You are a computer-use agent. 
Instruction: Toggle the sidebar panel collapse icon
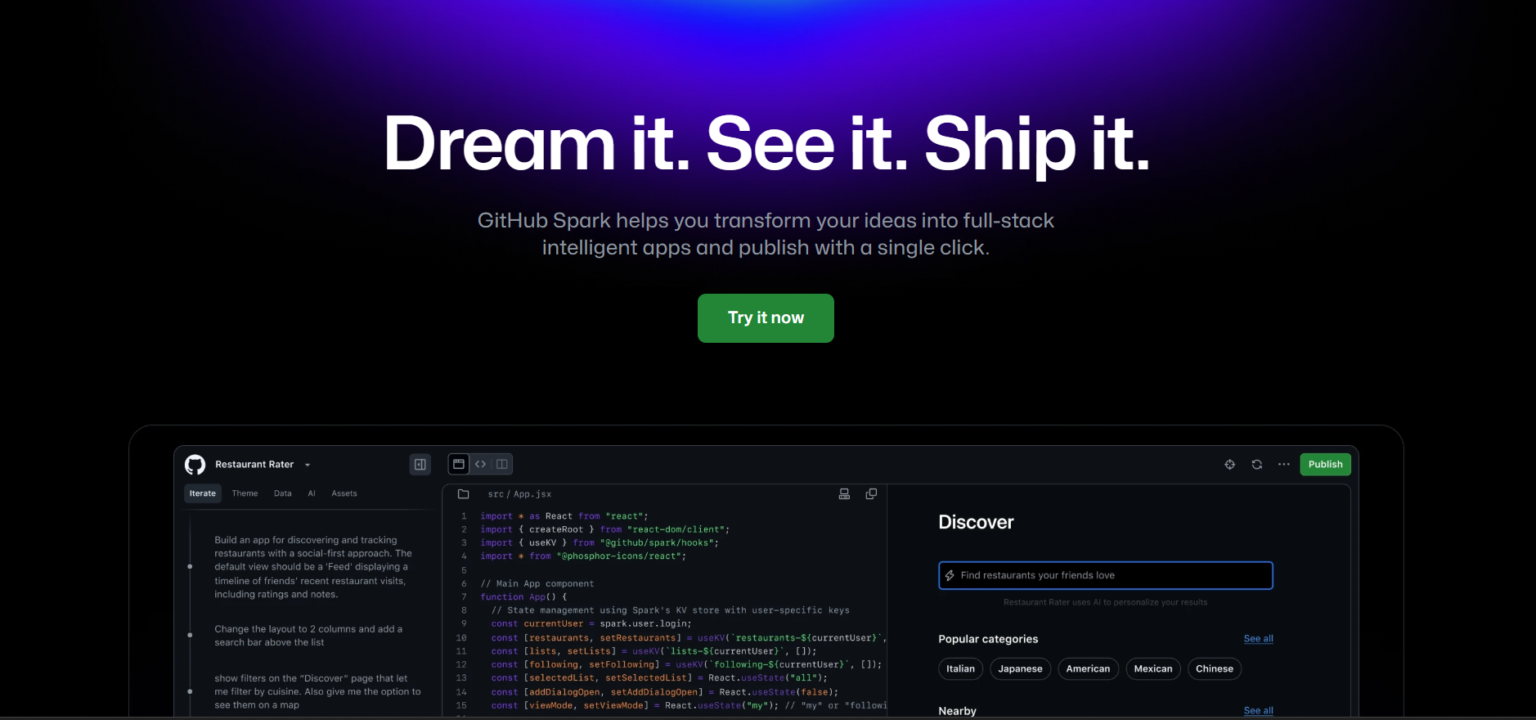[x=420, y=464]
